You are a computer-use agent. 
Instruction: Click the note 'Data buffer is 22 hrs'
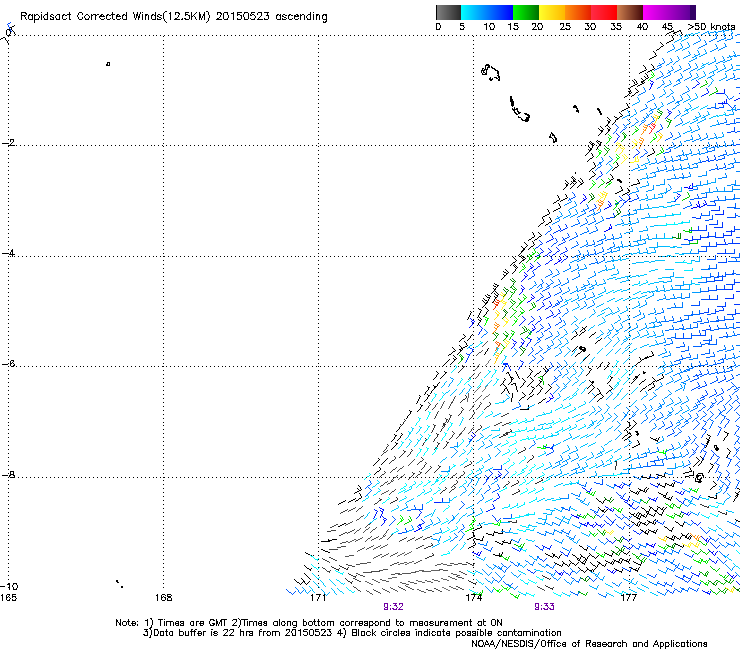click(x=210, y=633)
